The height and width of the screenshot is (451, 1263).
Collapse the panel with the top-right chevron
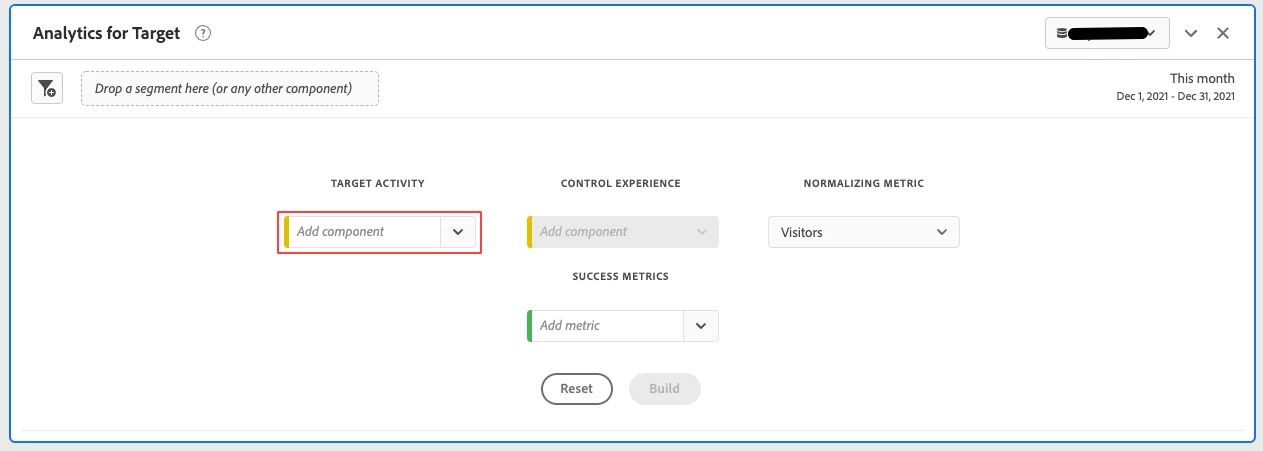point(1191,33)
